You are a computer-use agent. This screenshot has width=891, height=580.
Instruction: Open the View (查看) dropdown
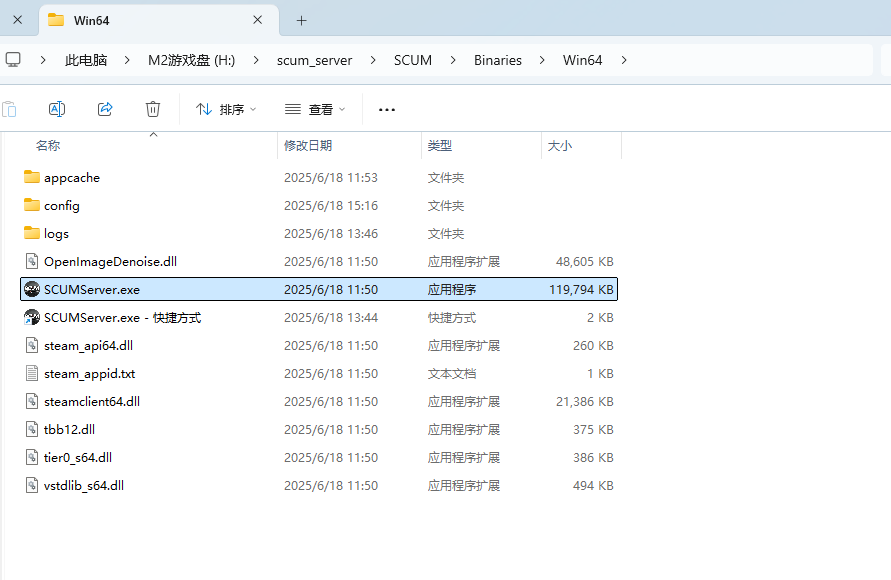click(315, 109)
